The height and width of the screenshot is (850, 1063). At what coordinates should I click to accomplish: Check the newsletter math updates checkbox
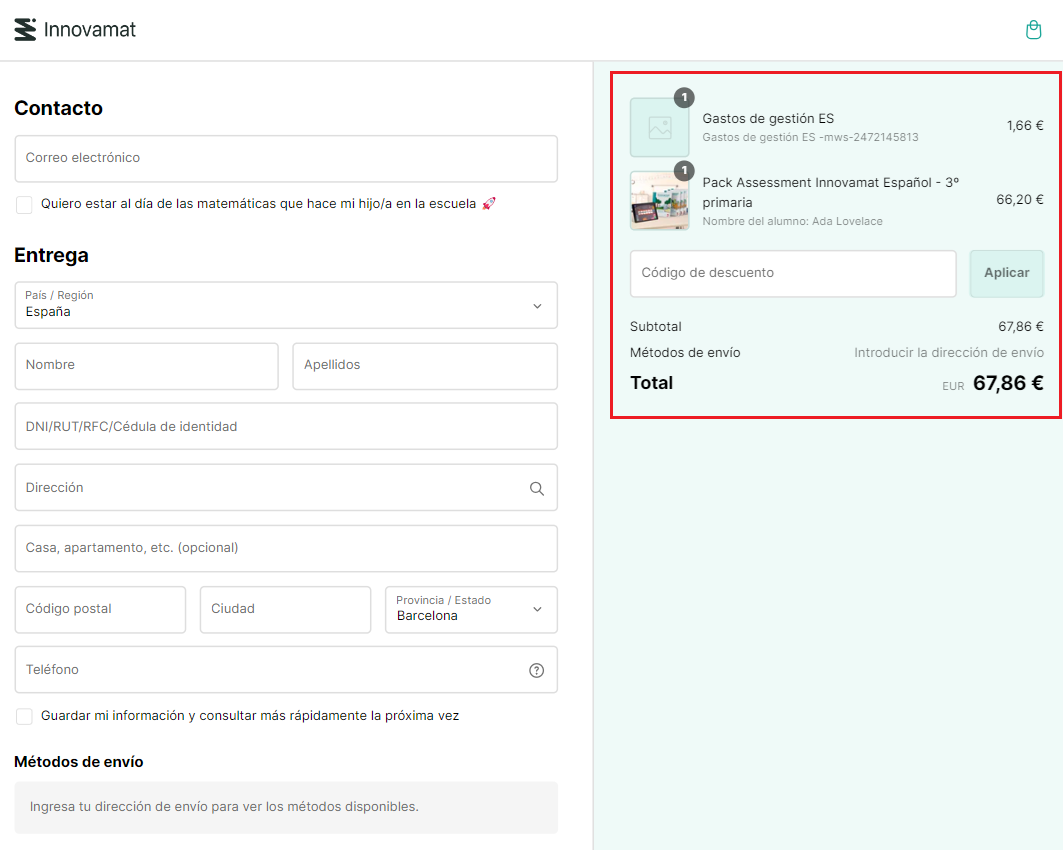pos(24,205)
